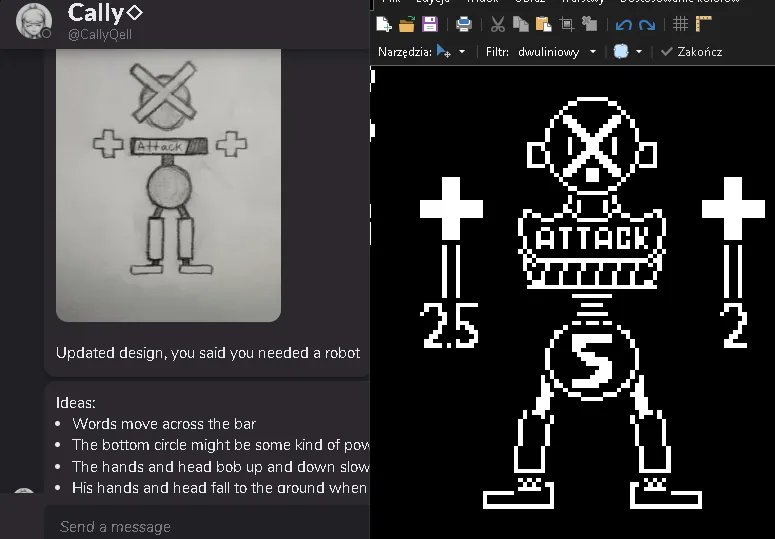
Task: Click the Zakończ finish button
Action: point(691,51)
